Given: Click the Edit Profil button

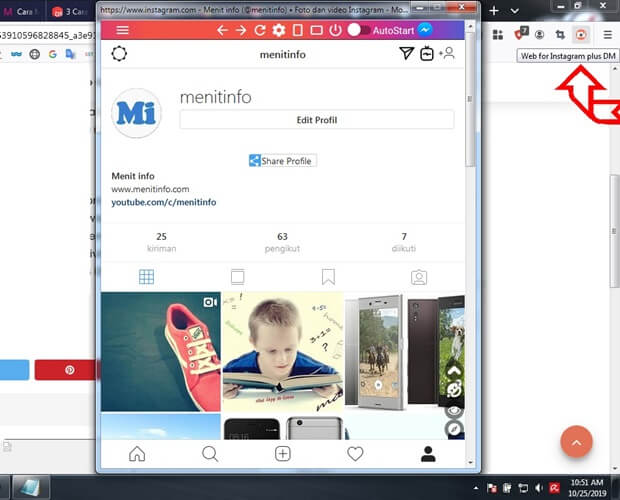Looking at the screenshot, I should point(317,120).
